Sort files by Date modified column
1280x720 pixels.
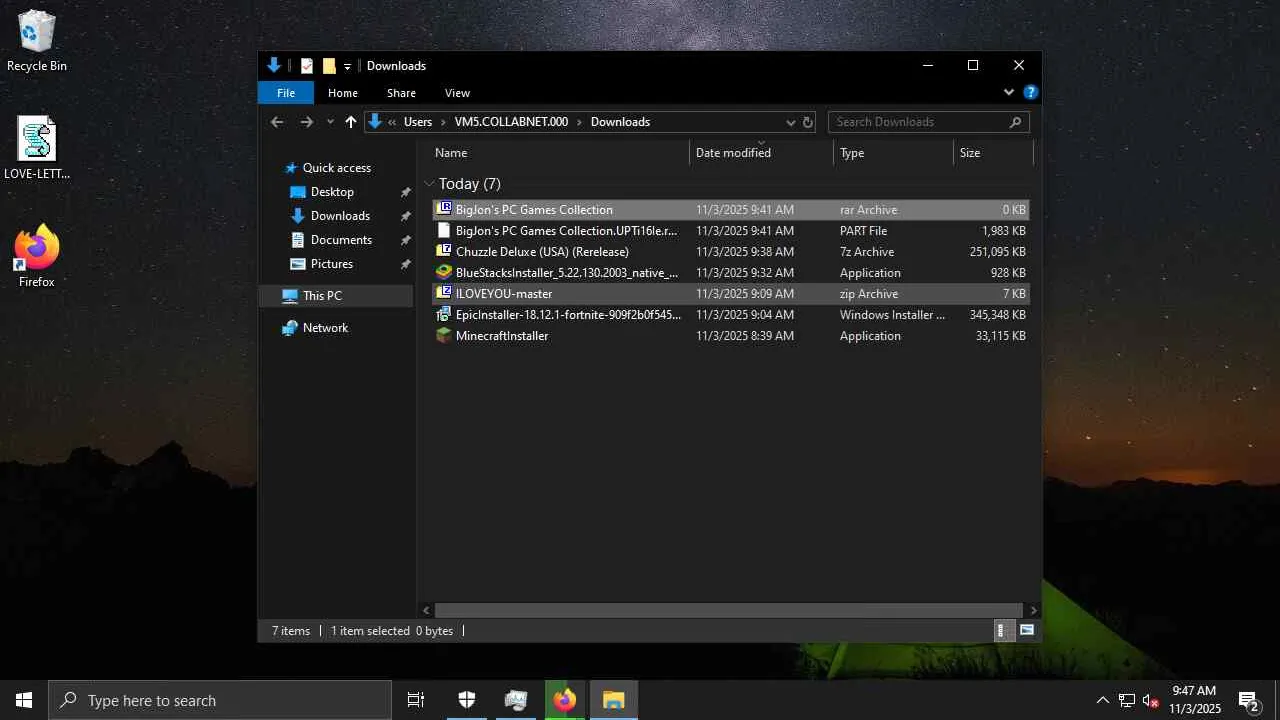[x=762, y=153]
